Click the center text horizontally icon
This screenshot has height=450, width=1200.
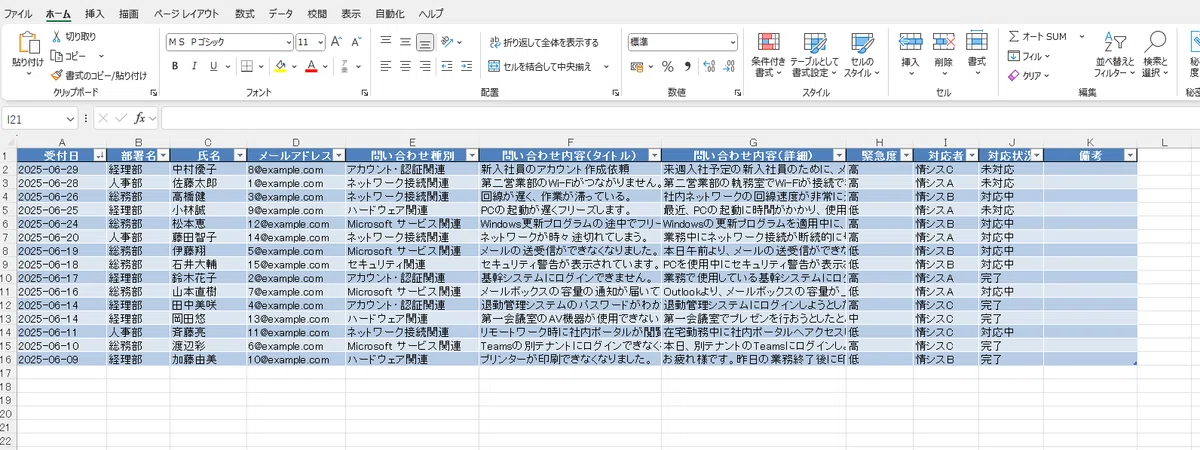(406, 66)
